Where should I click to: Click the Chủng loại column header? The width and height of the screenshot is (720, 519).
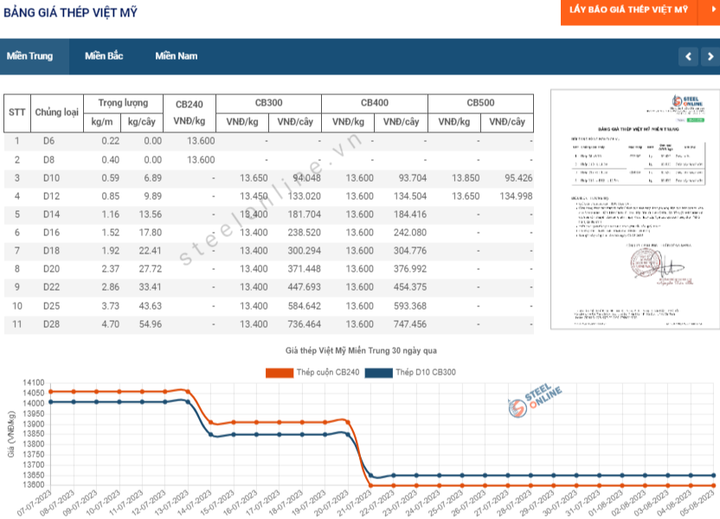click(57, 113)
